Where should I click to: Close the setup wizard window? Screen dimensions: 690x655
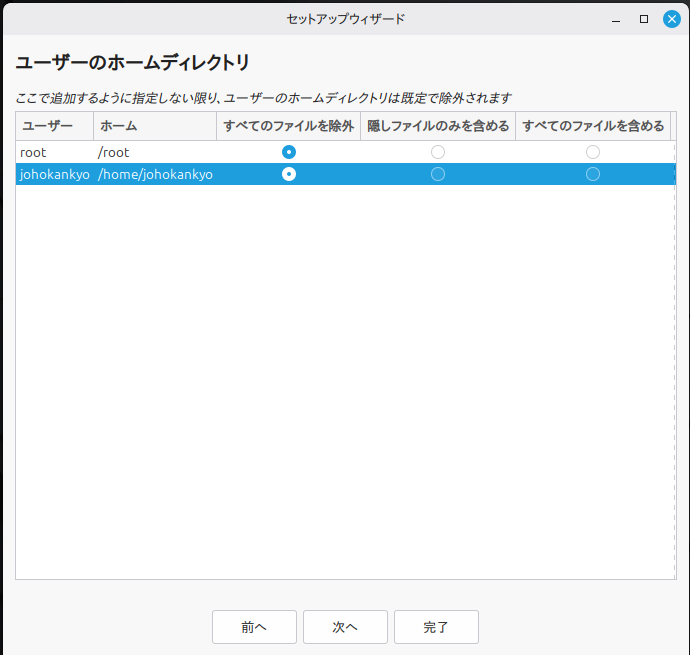[672, 19]
